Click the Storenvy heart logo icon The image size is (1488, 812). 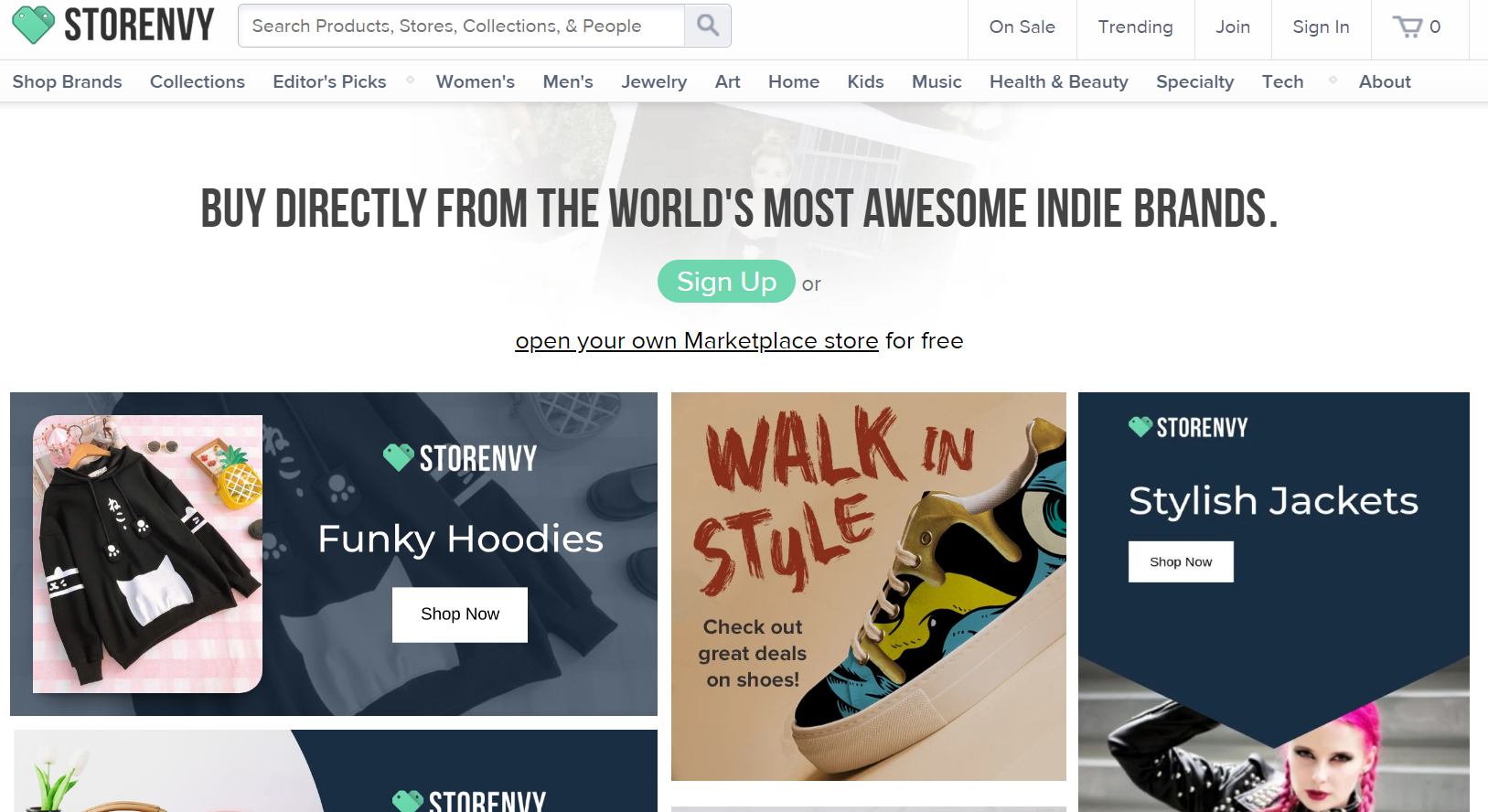pyautogui.click(x=34, y=25)
